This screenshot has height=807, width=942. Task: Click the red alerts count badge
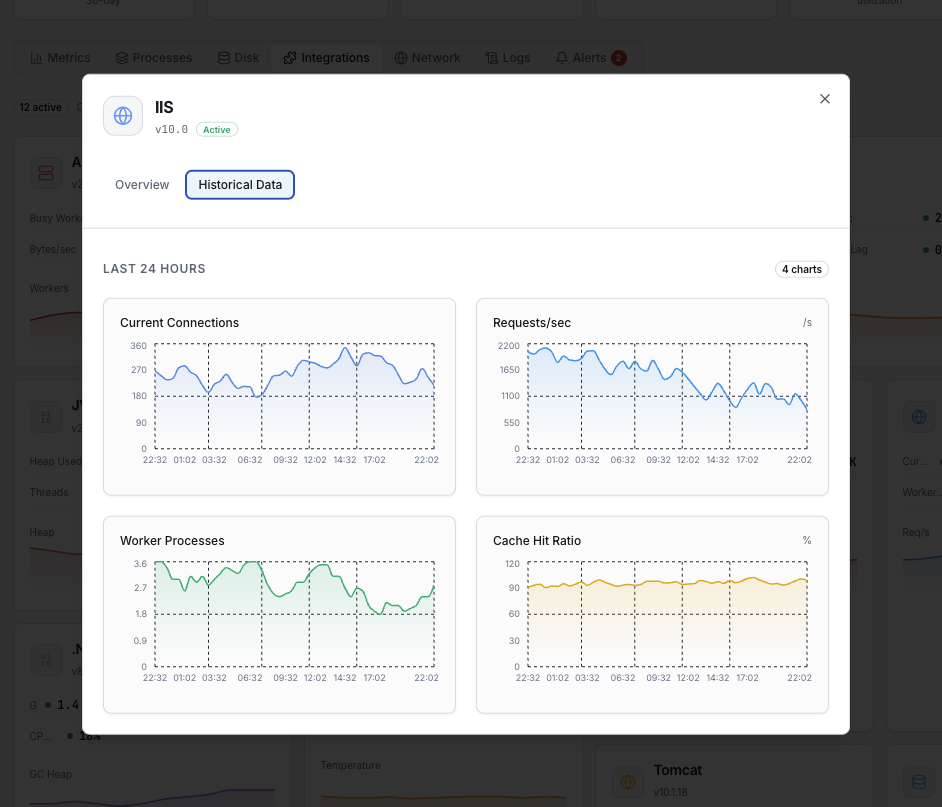[618, 57]
